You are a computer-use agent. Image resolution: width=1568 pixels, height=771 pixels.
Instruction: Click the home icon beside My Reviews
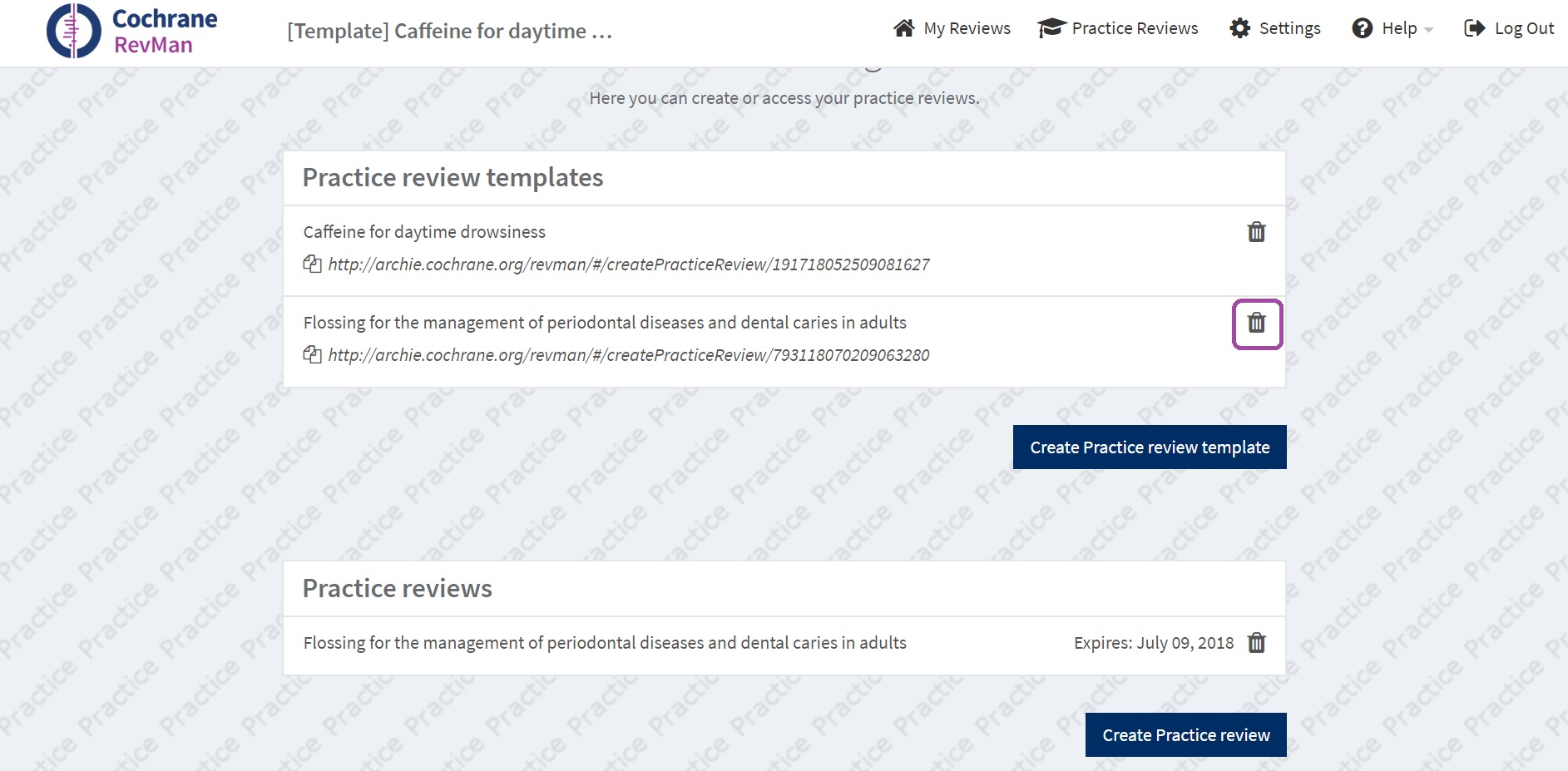903,28
